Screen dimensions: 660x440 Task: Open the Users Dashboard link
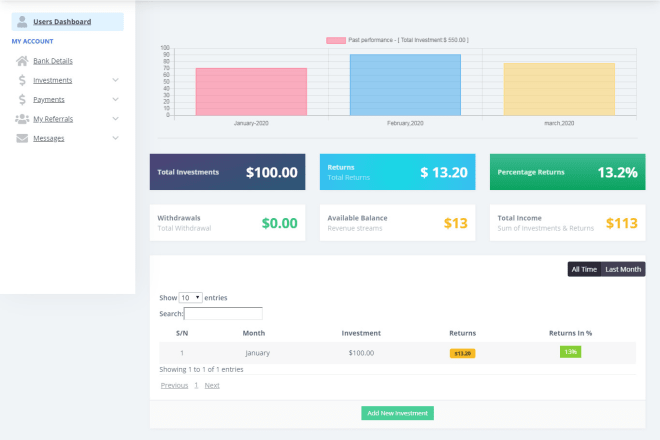point(62,21)
